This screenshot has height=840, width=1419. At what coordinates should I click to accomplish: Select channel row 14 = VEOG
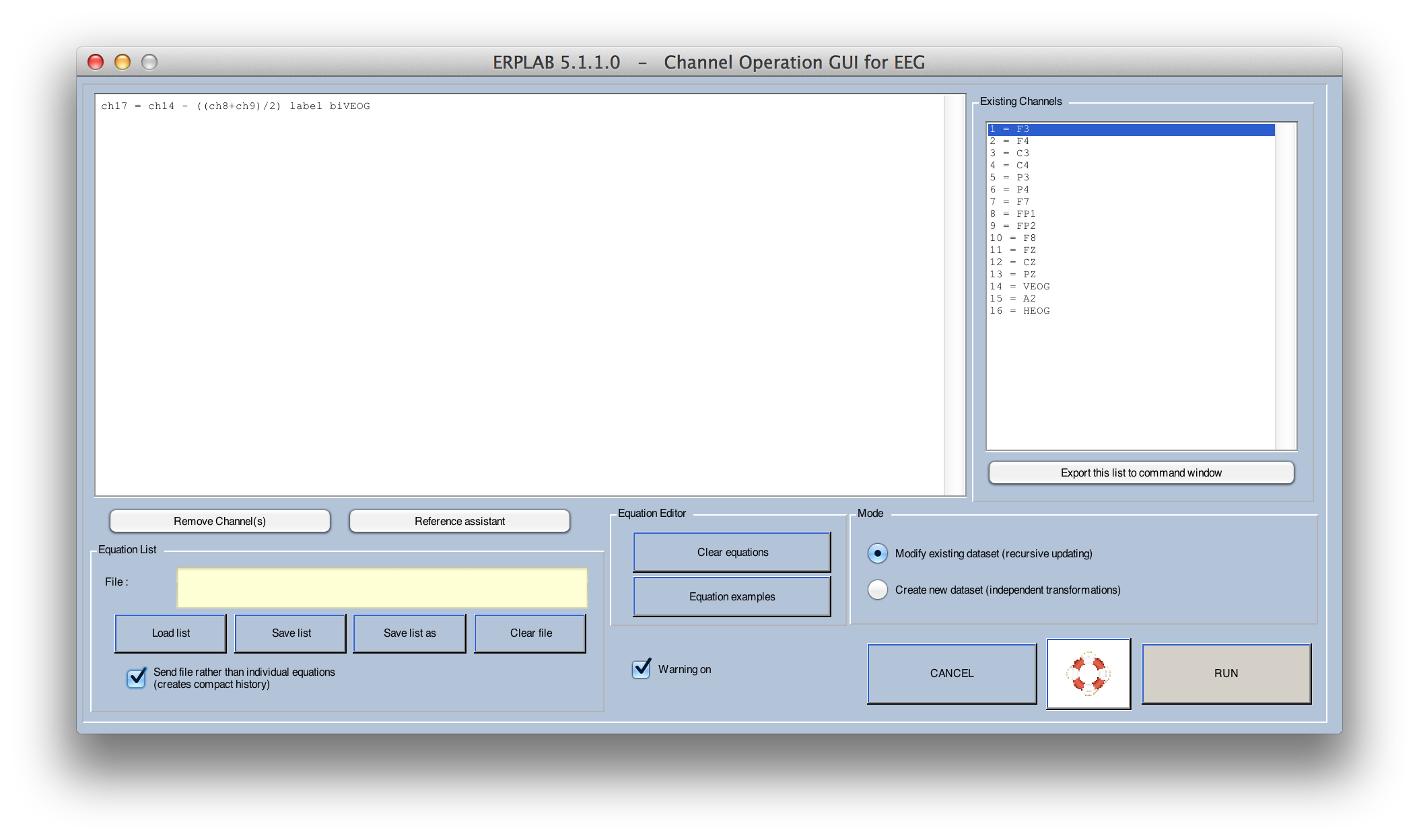(x=1131, y=287)
